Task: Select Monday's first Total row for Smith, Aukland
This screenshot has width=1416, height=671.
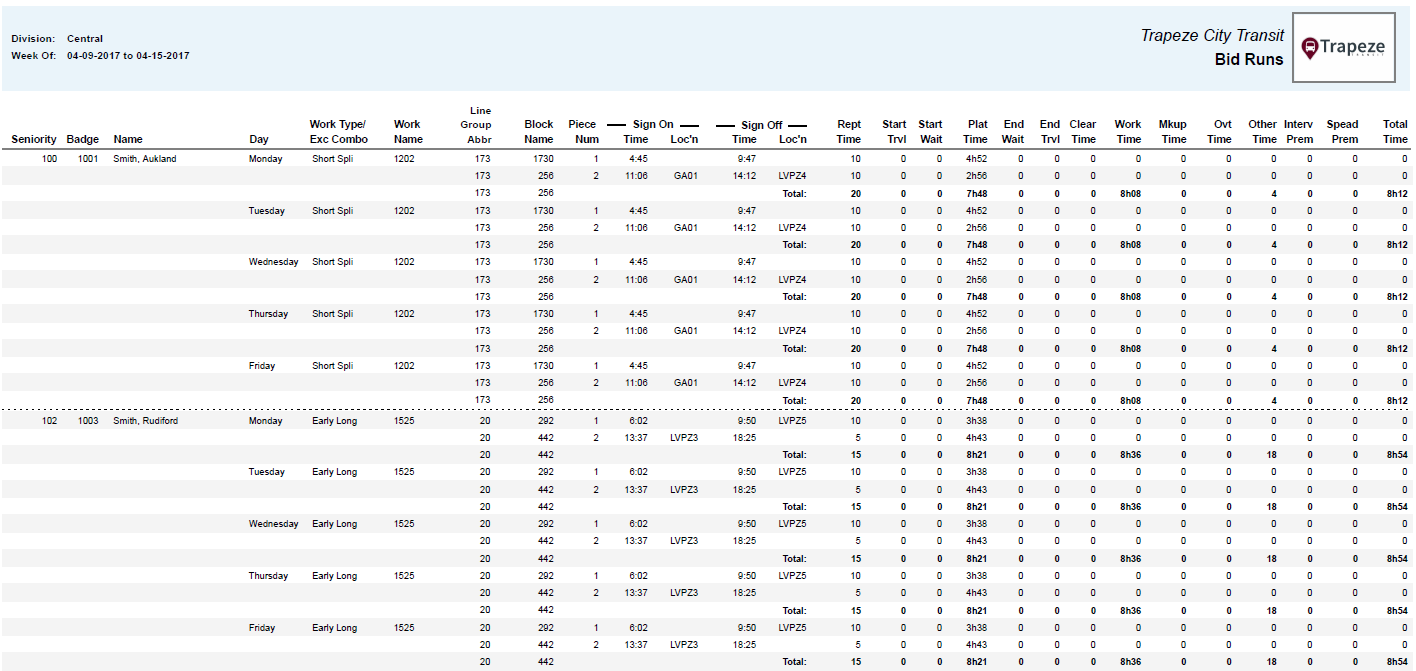Action: click(797, 192)
